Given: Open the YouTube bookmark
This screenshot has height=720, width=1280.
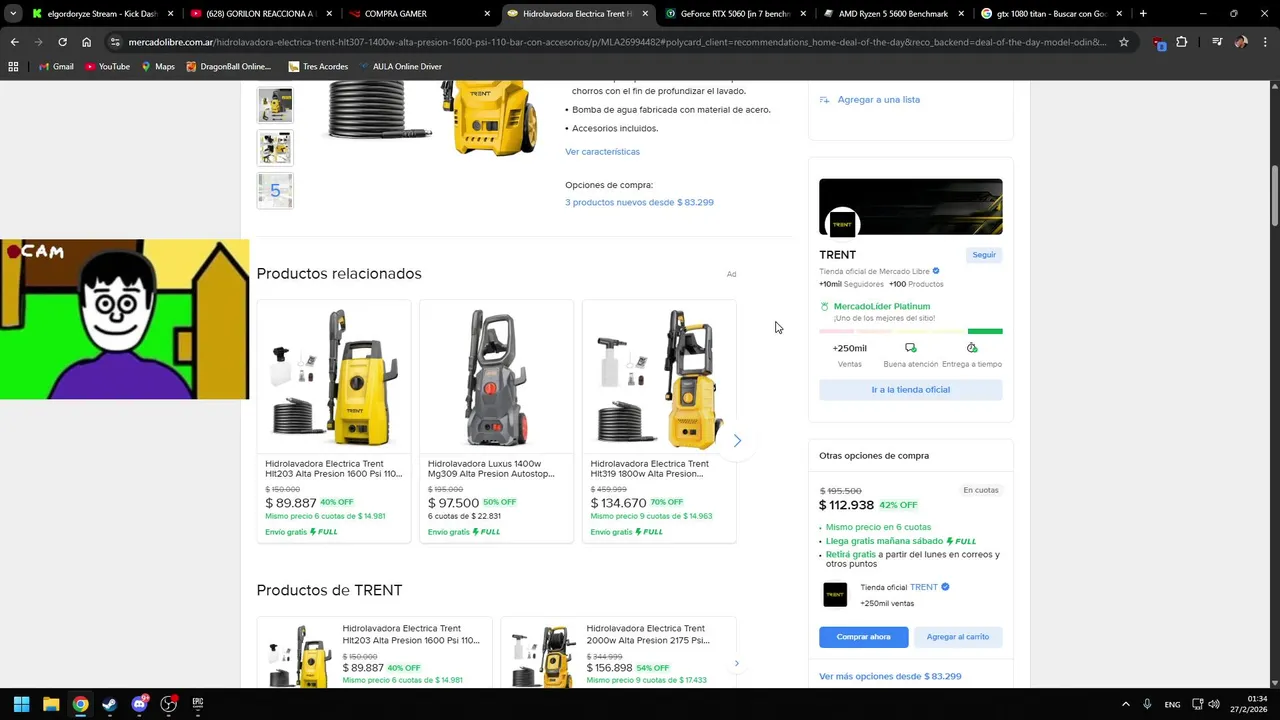Looking at the screenshot, I should click(107, 66).
